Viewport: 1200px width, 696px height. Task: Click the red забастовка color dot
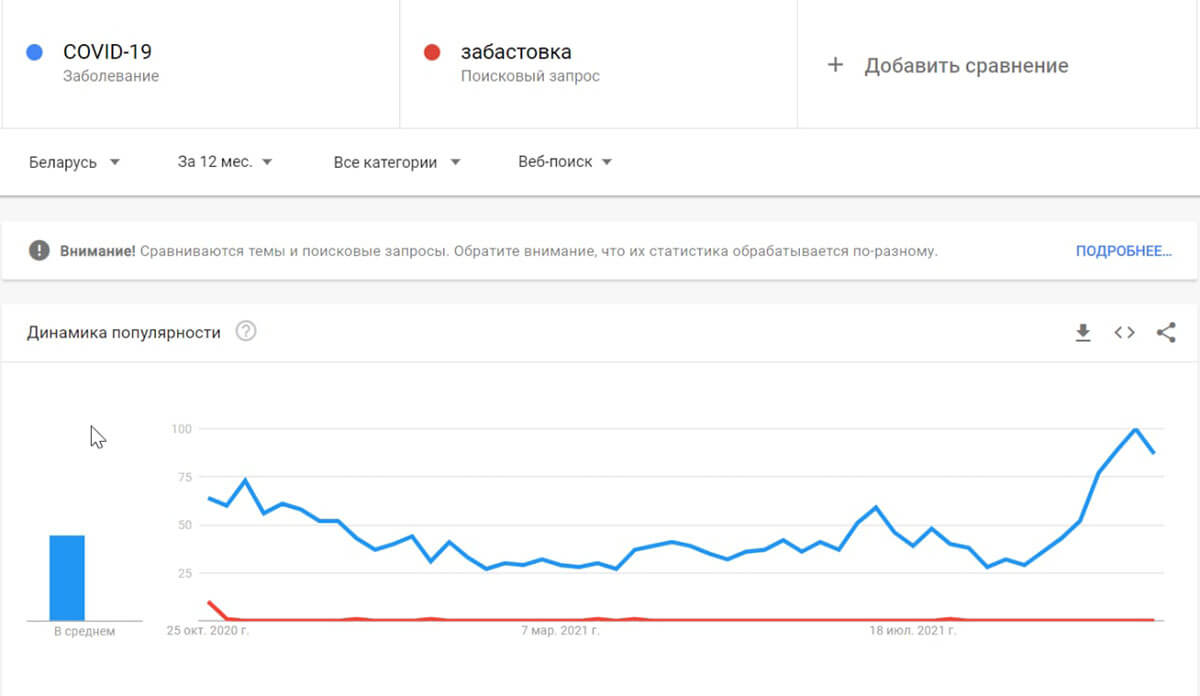coord(432,52)
